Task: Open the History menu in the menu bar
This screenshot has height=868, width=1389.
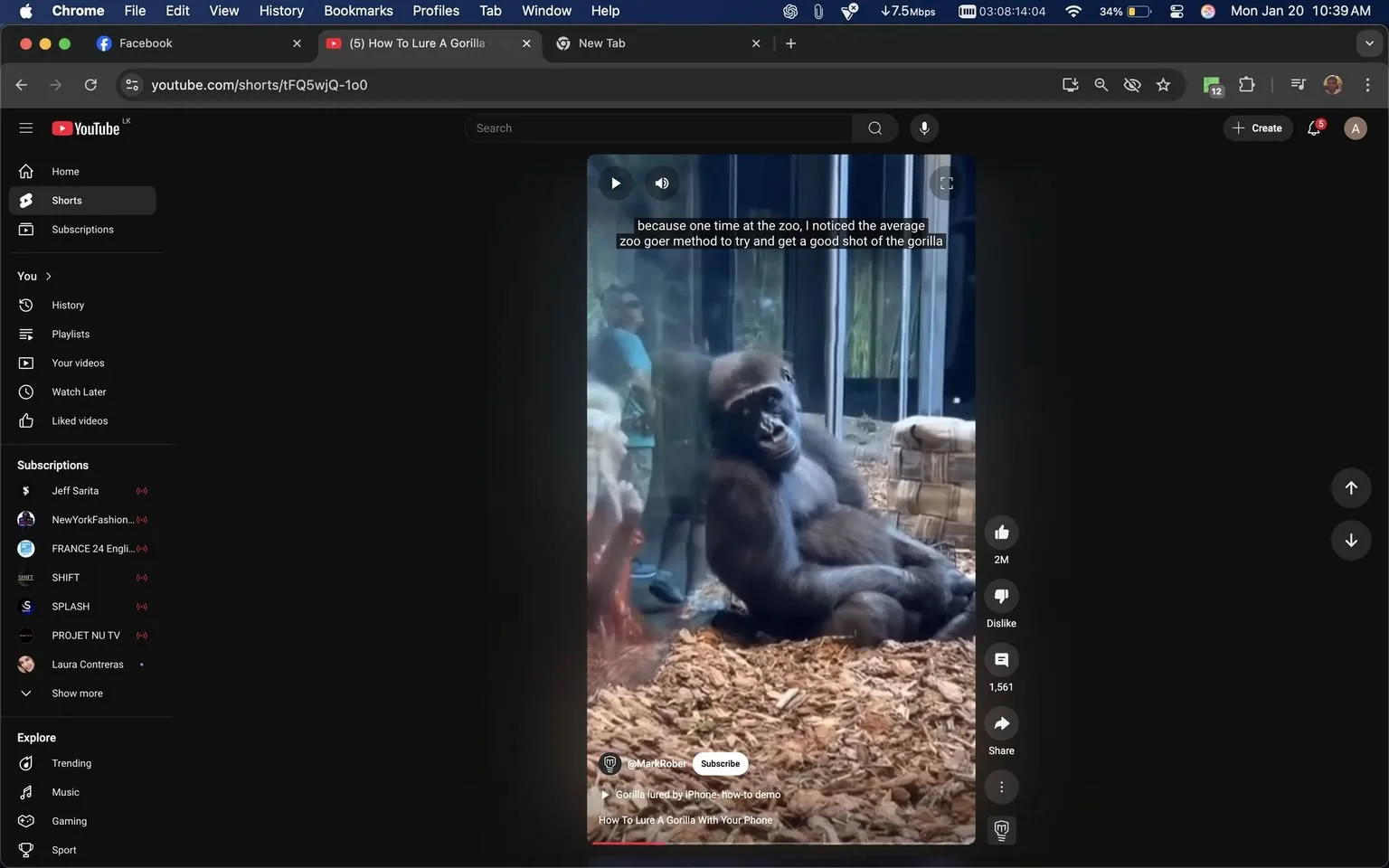Action: tap(280, 11)
